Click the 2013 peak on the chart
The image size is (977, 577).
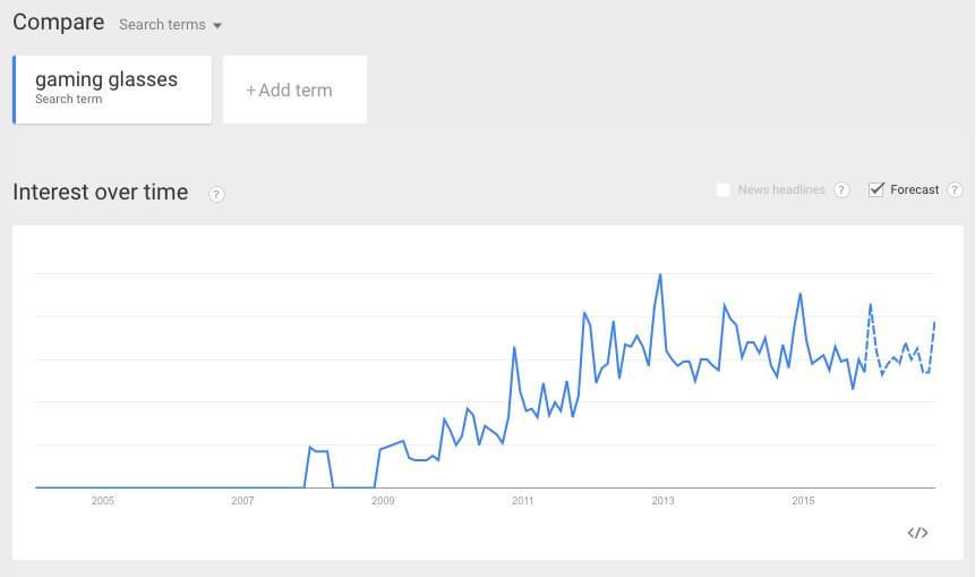660,275
